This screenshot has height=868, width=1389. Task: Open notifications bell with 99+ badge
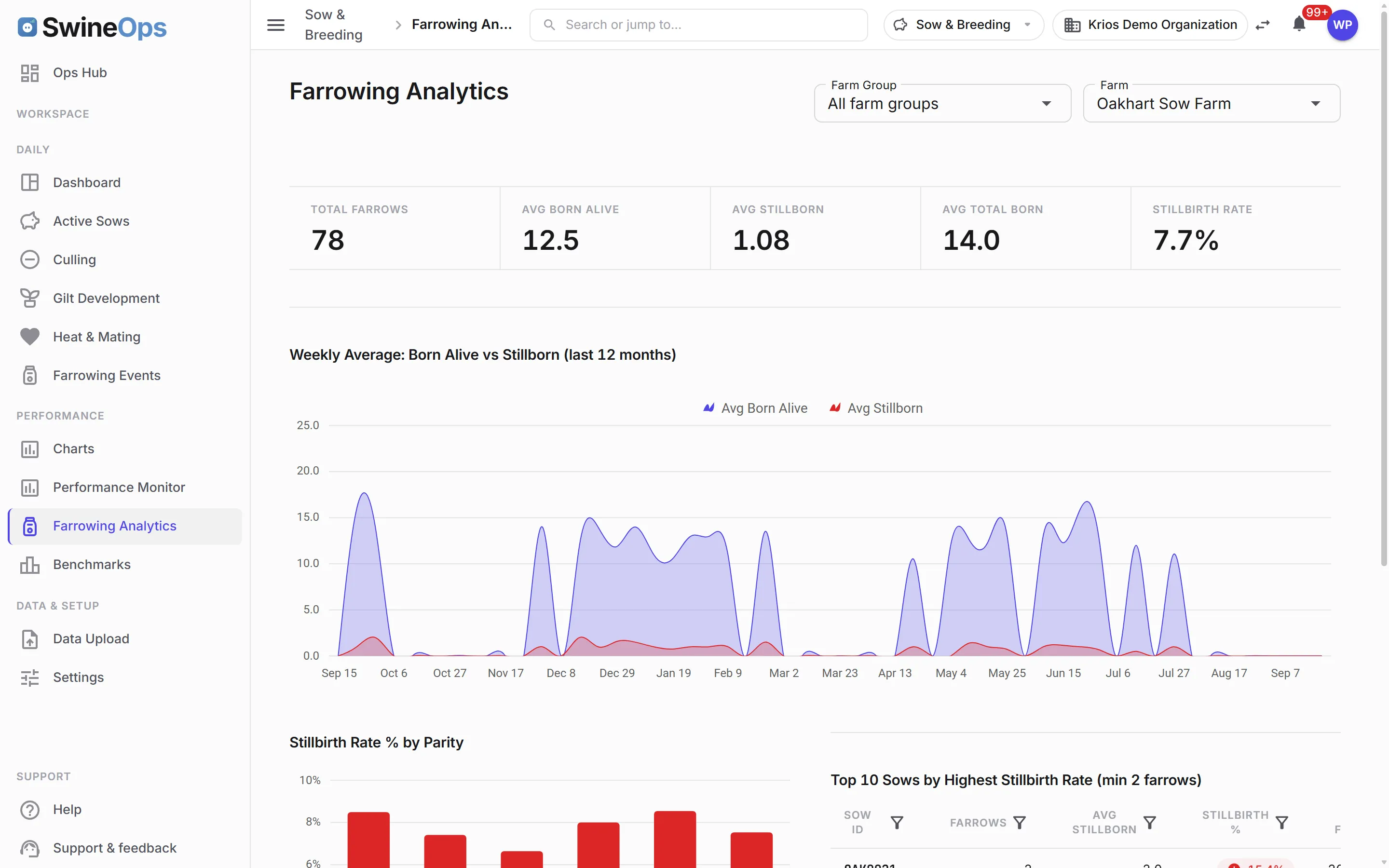point(1299,24)
